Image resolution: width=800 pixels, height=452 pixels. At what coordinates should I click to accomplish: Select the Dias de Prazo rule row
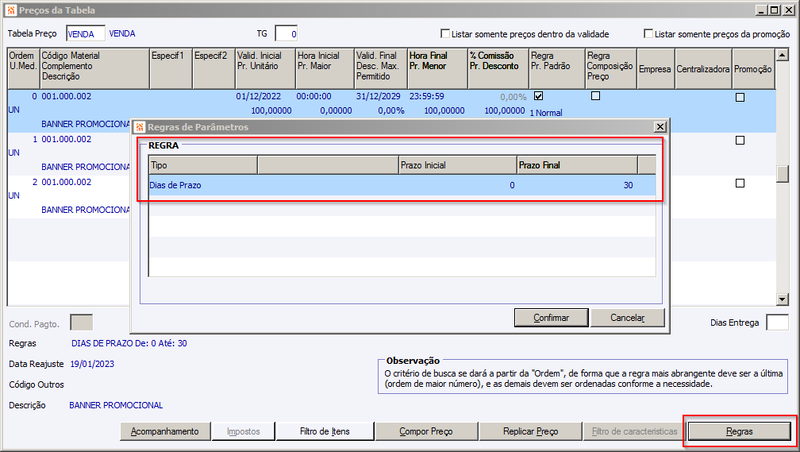point(402,185)
